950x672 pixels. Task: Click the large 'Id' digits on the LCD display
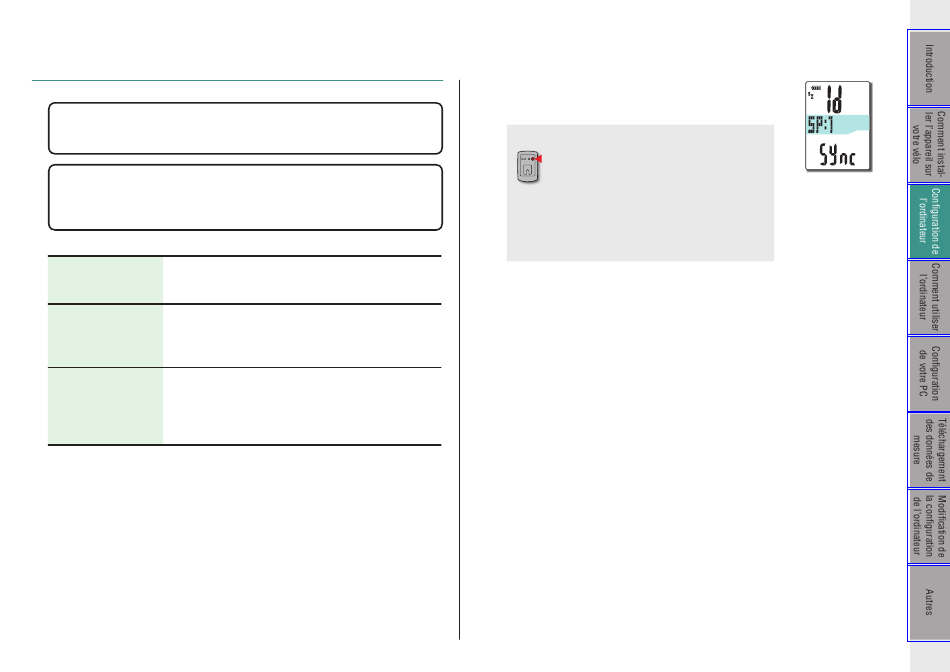(835, 99)
